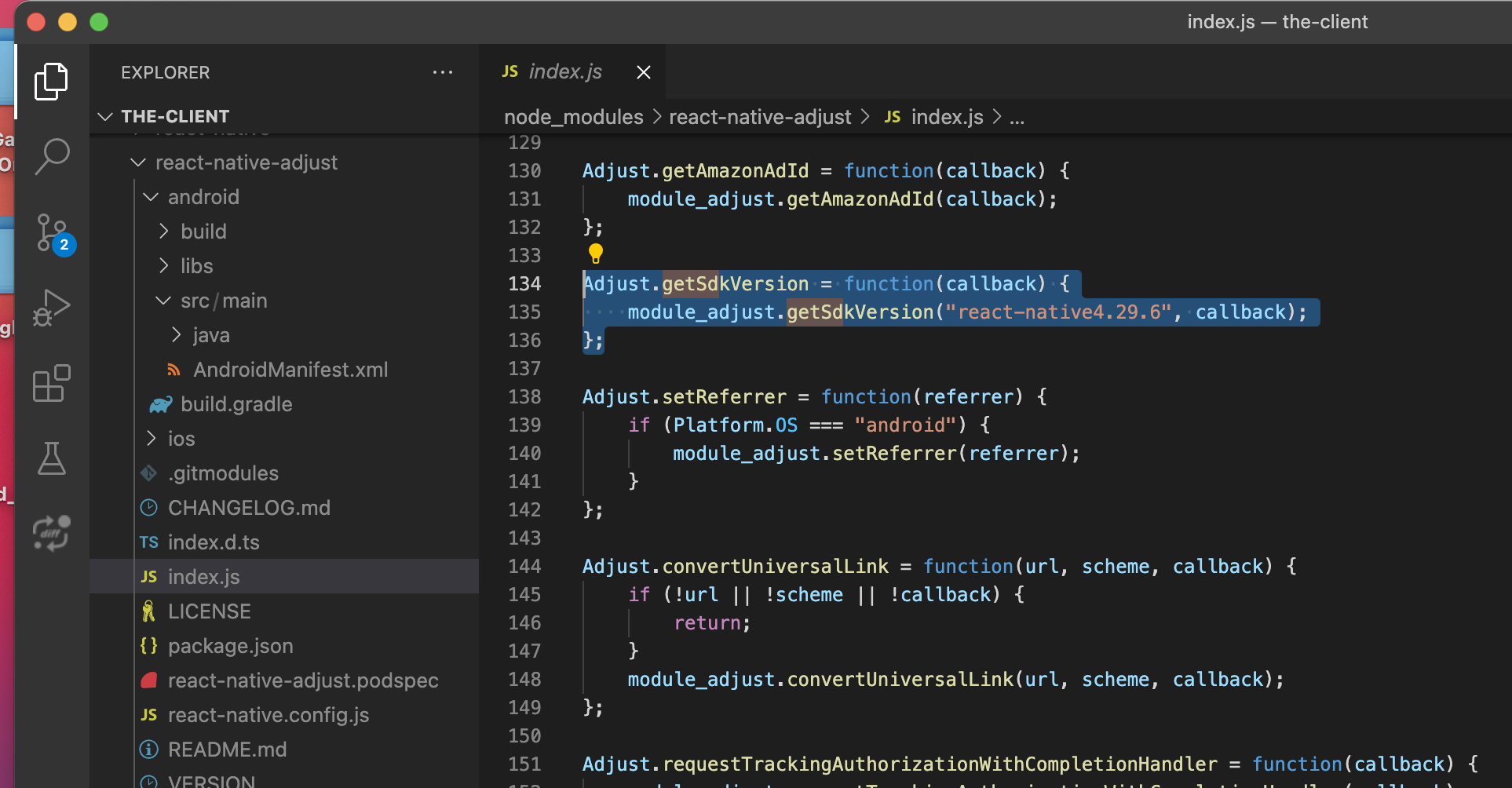The width and height of the screenshot is (1512, 788).
Task: Switch to the index.js editor tab
Action: pos(564,71)
